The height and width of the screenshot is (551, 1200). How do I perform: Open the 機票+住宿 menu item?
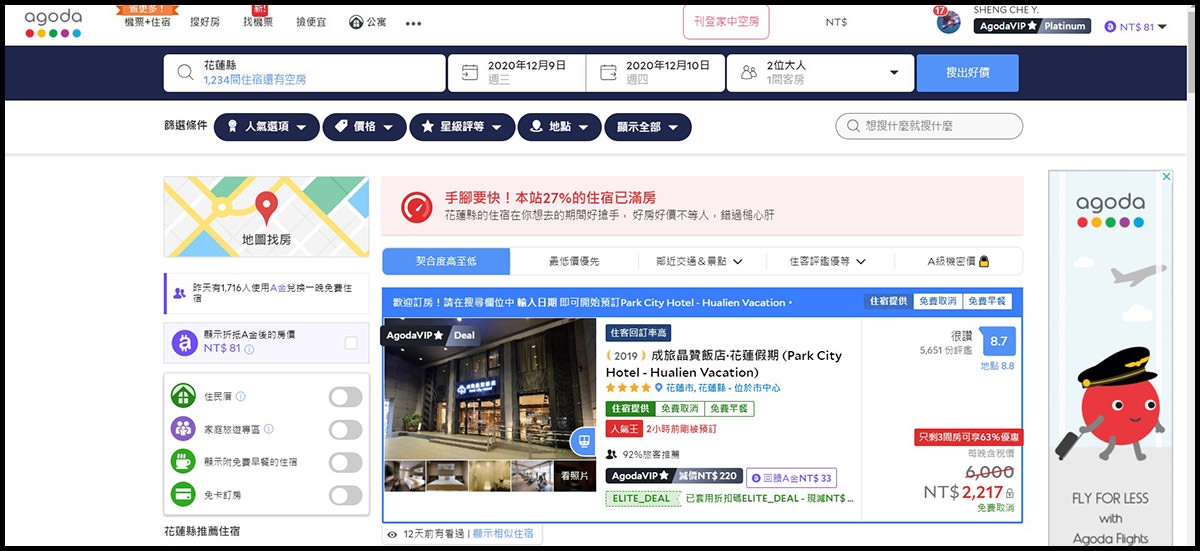coord(147,22)
